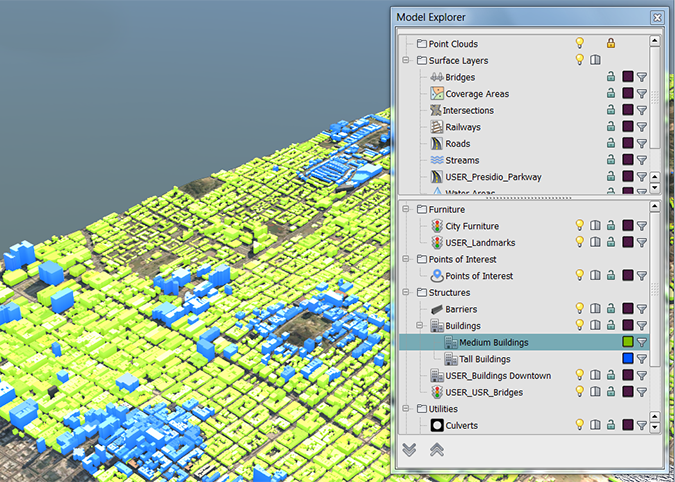
Task: Open the Railways filter funnel
Action: tap(642, 127)
